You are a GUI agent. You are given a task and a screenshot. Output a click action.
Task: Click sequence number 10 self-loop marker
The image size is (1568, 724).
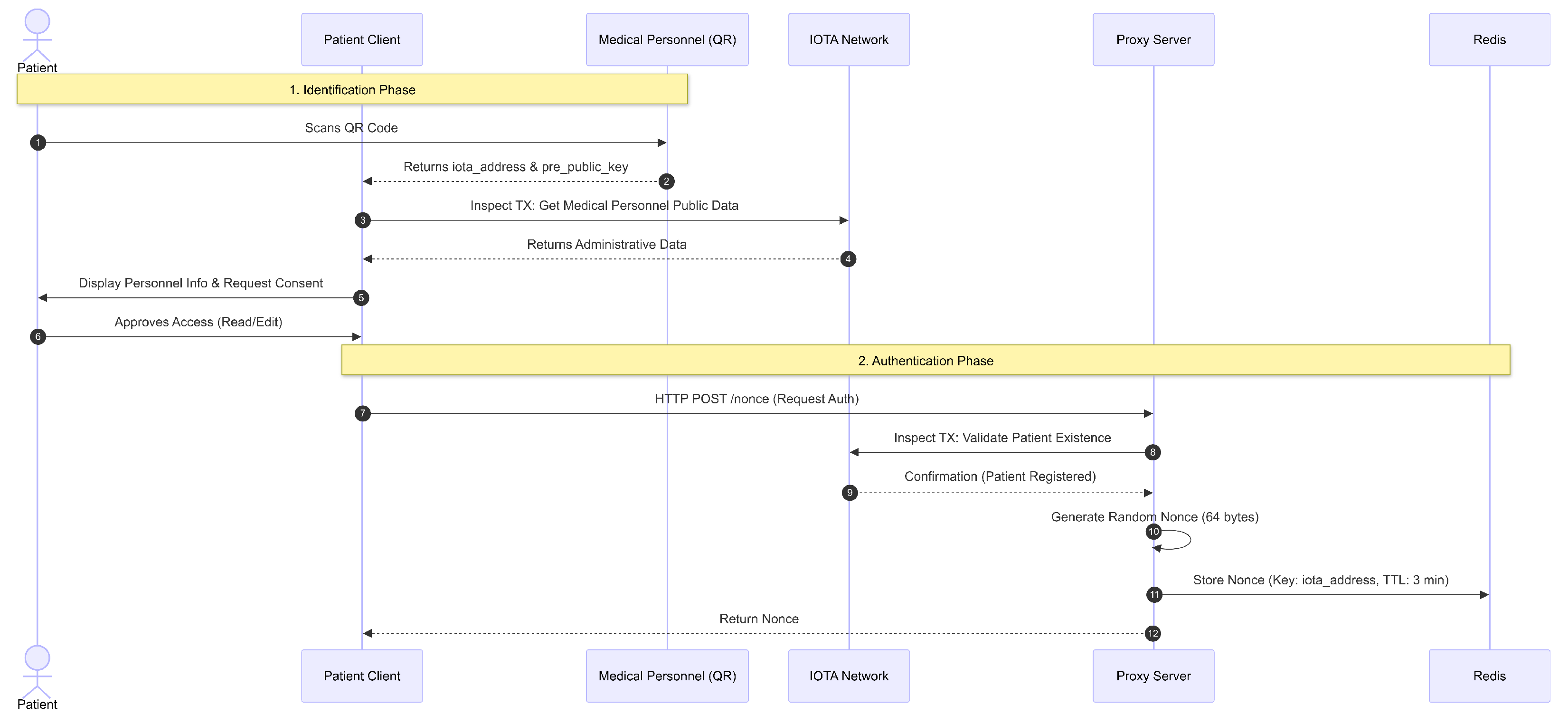click(1153, 532)
